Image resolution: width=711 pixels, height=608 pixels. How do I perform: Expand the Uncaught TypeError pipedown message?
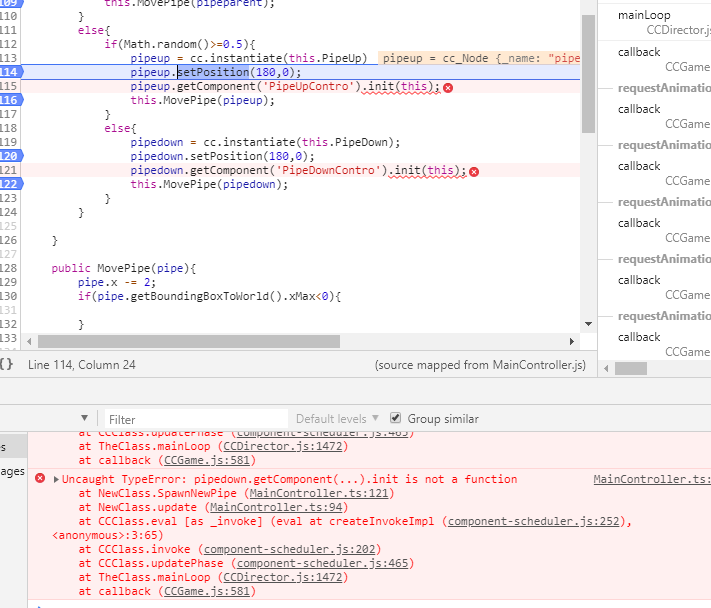[x=56, y=479]
